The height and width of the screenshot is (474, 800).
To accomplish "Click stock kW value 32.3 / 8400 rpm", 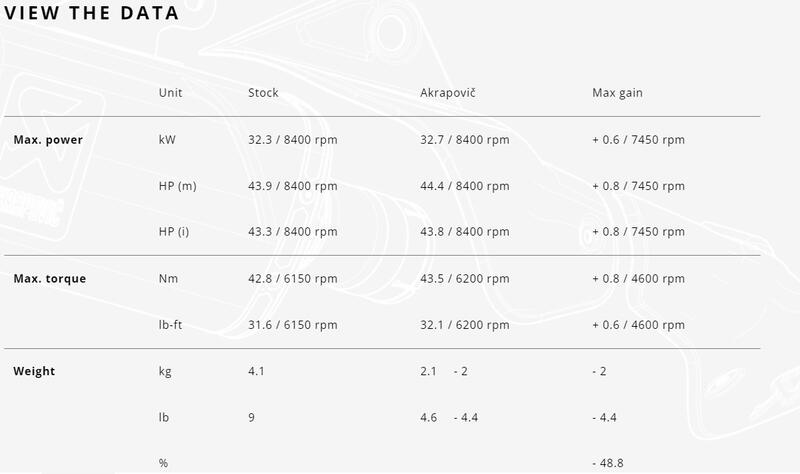I will pyautogui.click(x=292, y=140).
